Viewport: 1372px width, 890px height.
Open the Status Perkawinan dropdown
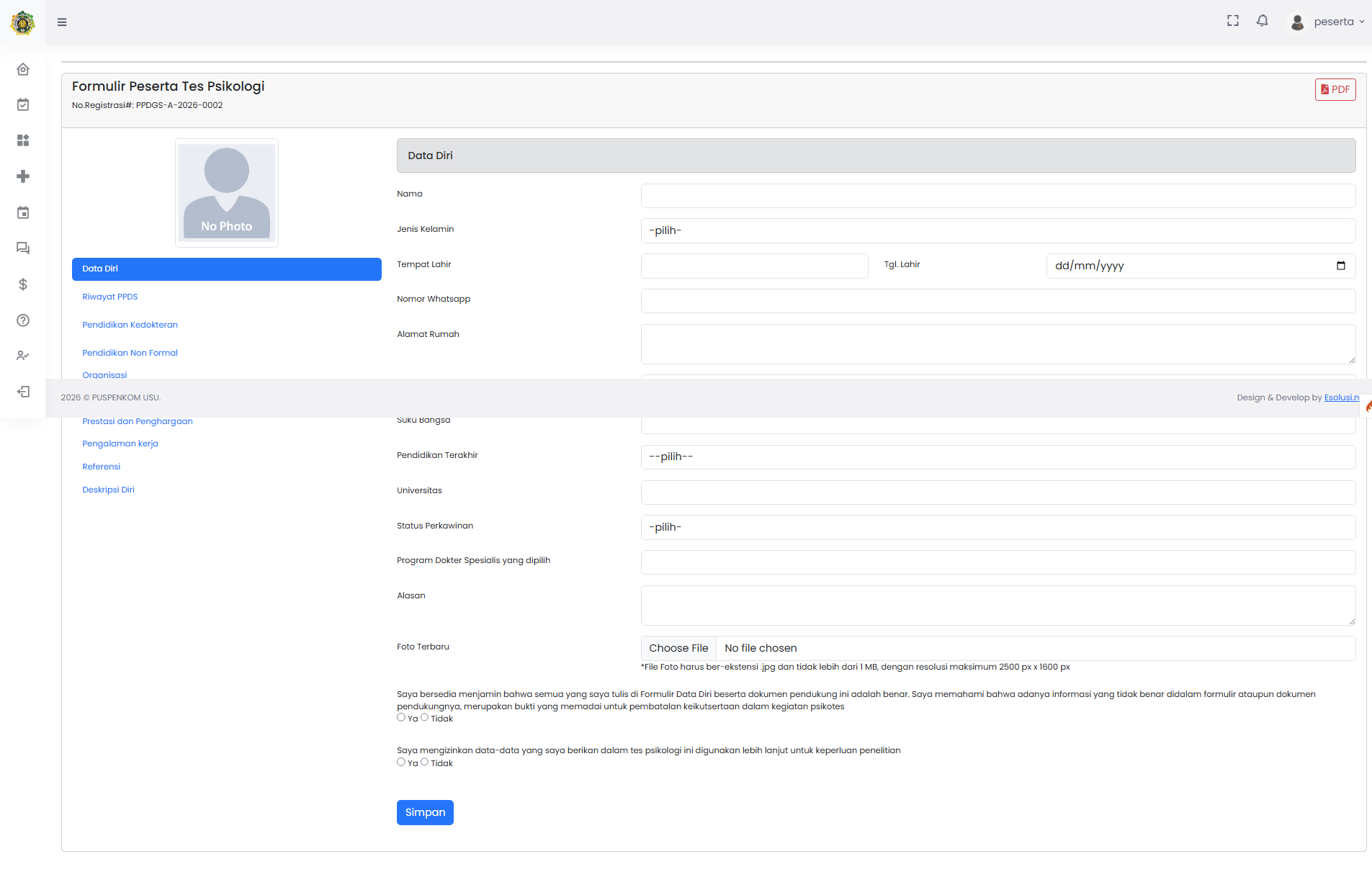tap(998, 527)
